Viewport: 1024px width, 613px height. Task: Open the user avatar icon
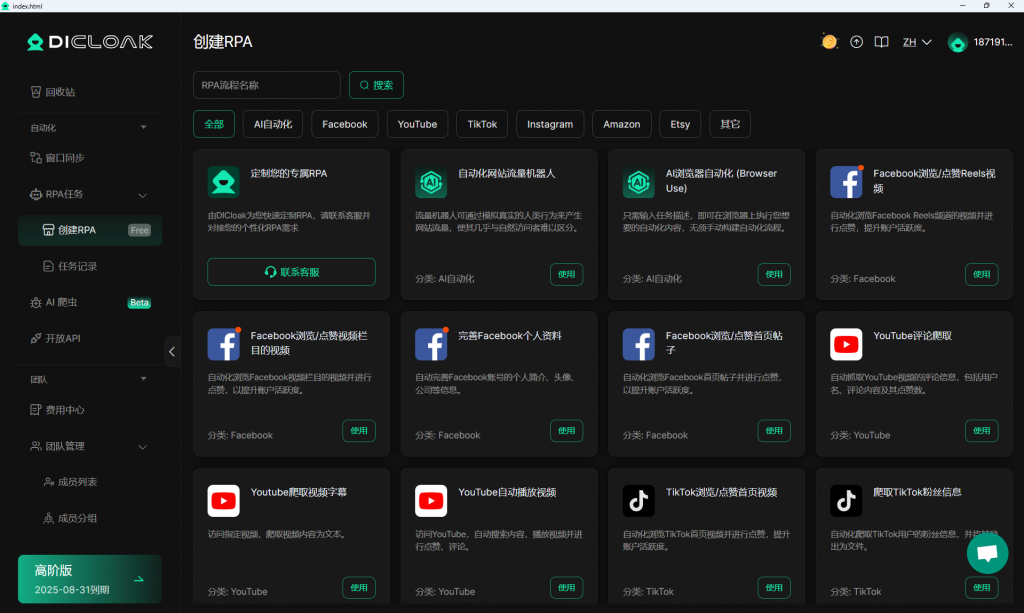click(957, 42)
